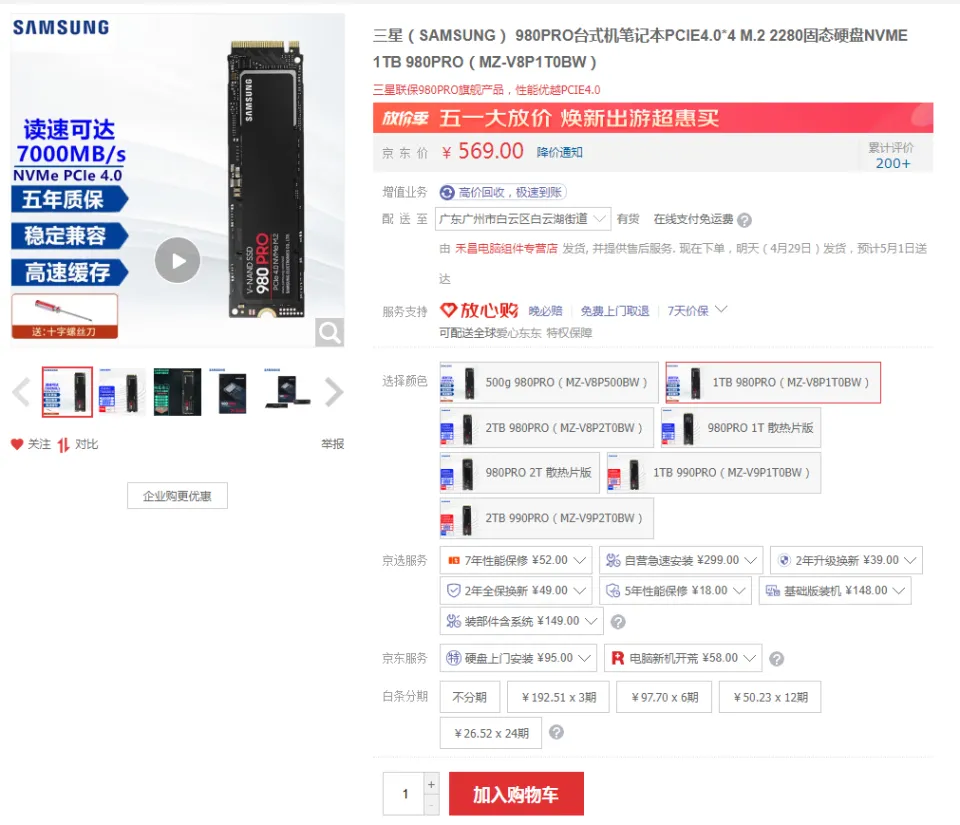Image resolution: width=960 pixels, height=825 pixels.
Task: Show previous thumbnails with left arrow
Action: (x=21, y=392)
